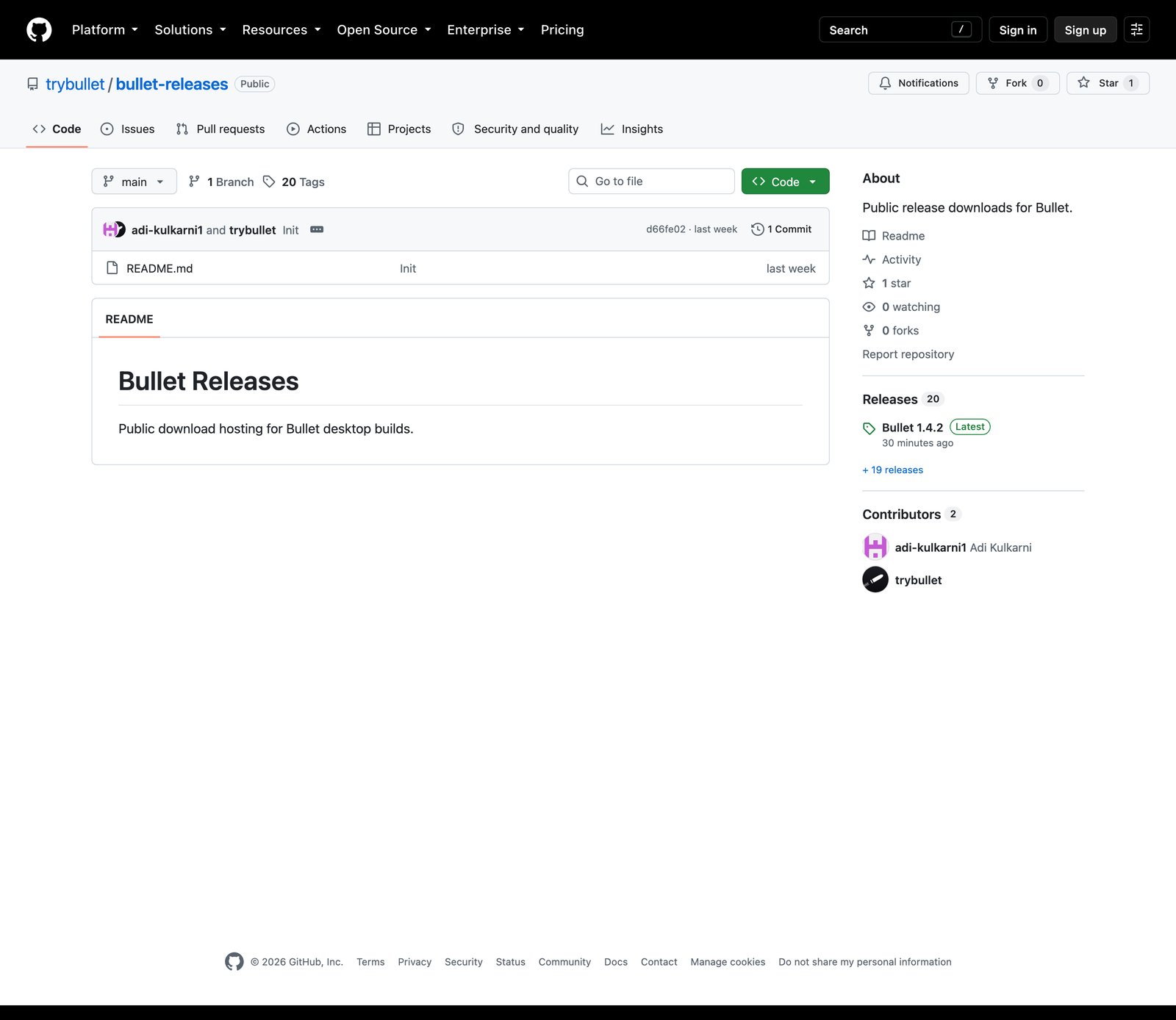Open the footer Contact link

pyautogui.click(x=659, y=962)
